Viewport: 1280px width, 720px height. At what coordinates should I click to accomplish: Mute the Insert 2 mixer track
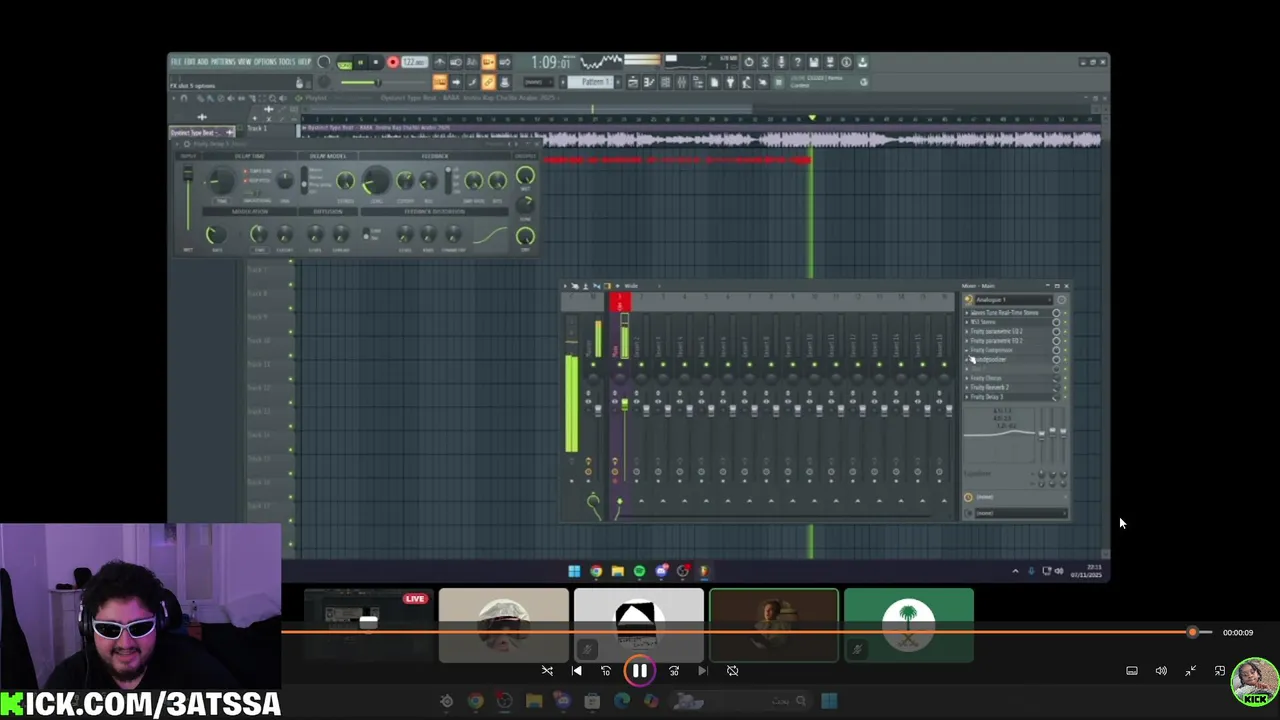[641, 365]
